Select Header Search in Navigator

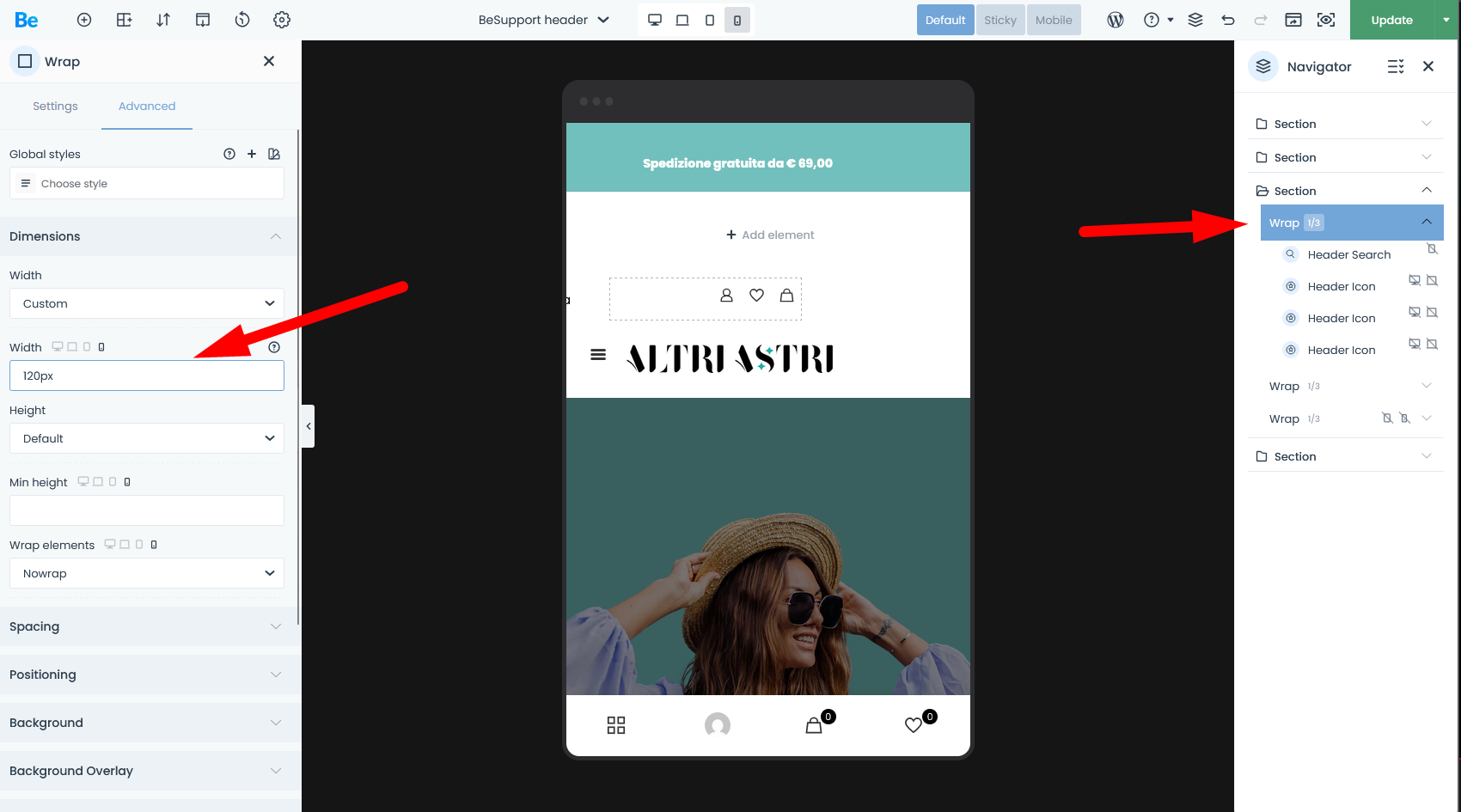click(1348, 254)
